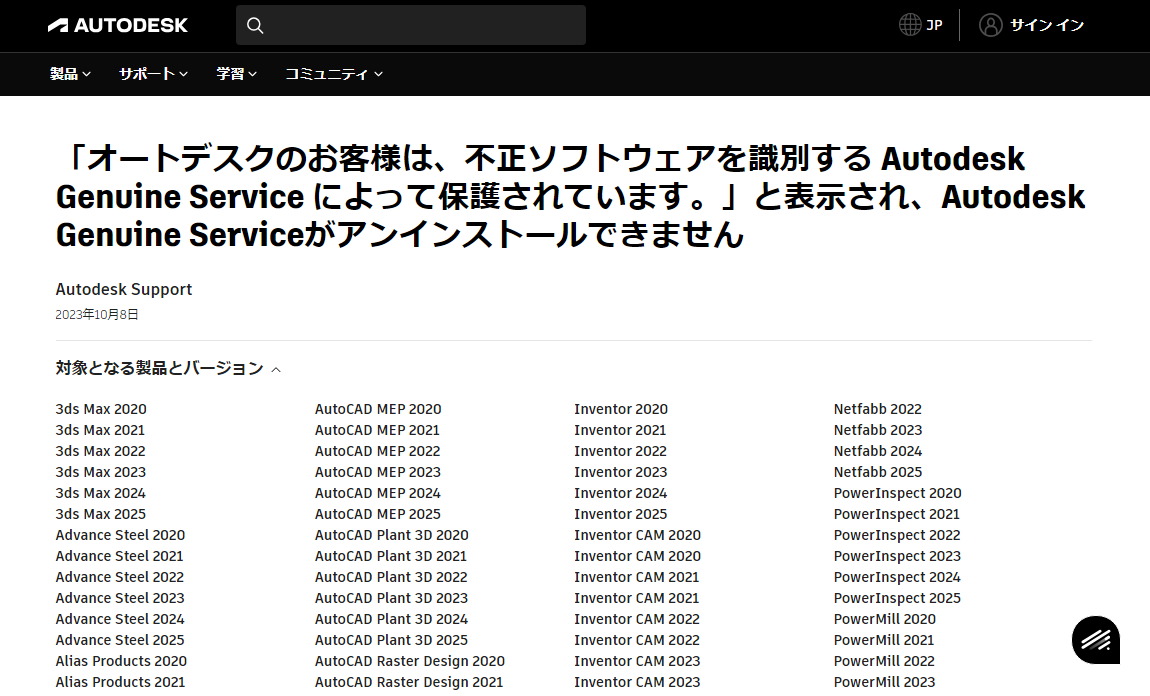Click AutoCAD Plant 3D 2020 entry
The width and height of the screenshot is (1150, 696).
[392, 535]
